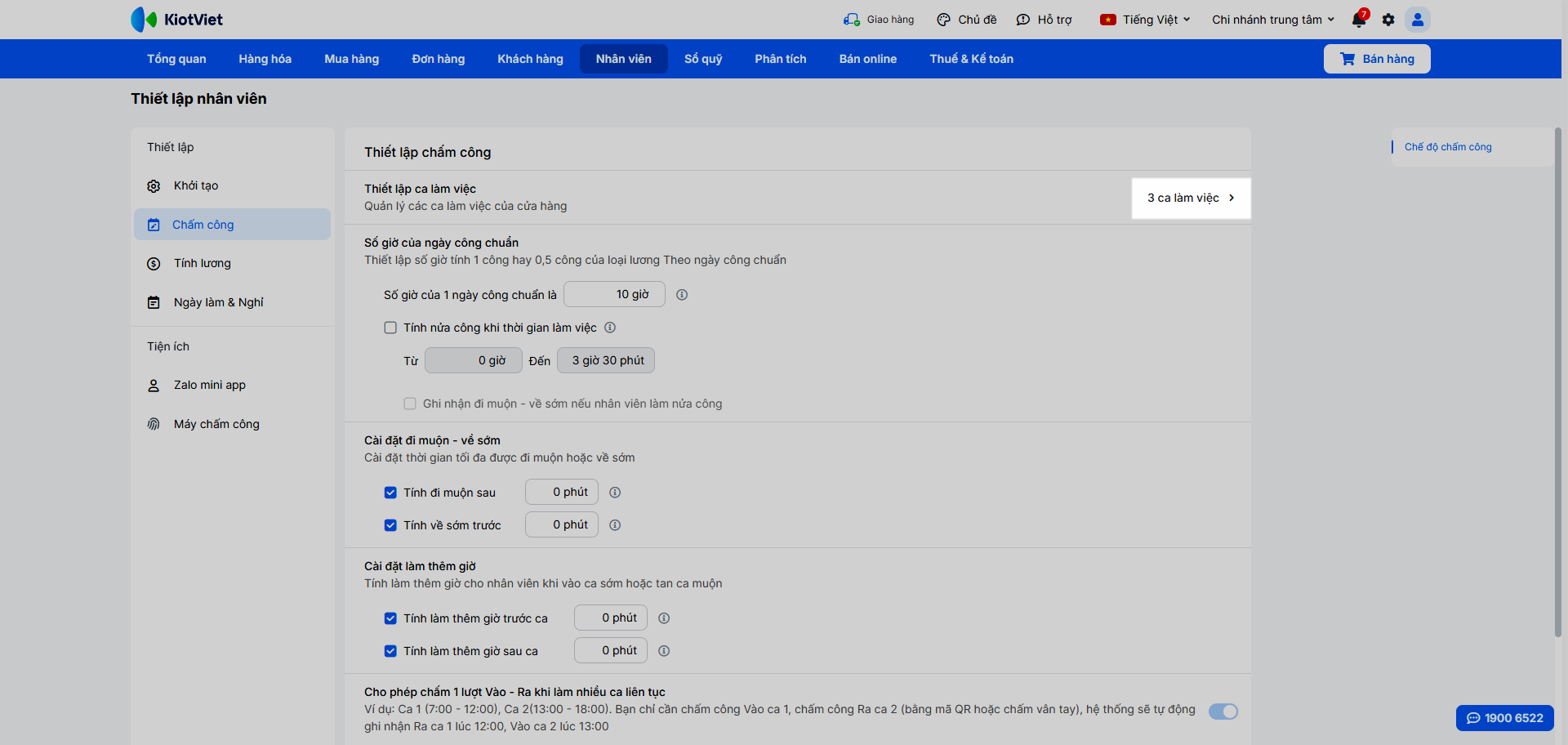1568x745 pixels.
Task: Uncheck Tính làm thêm giờ trước ca
Action: coord(390,618)
